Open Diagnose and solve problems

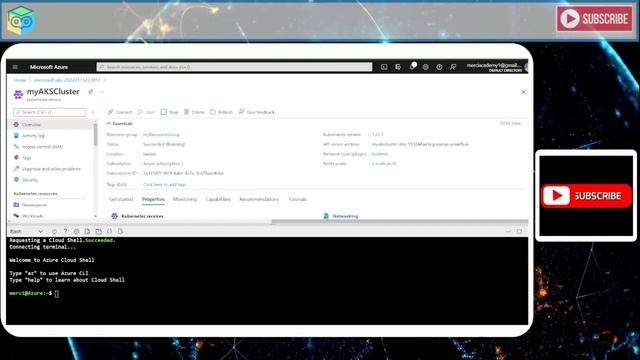(51, 169)
